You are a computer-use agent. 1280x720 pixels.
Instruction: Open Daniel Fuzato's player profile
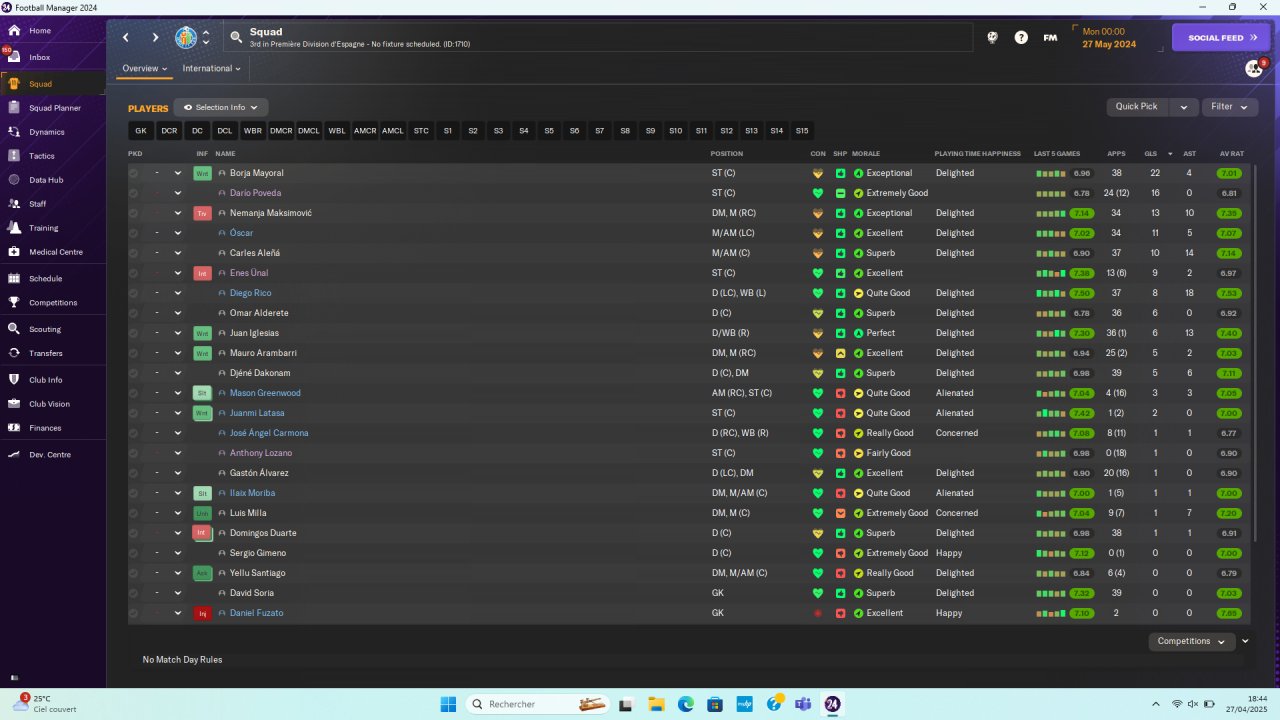click(x=256, y=613)
